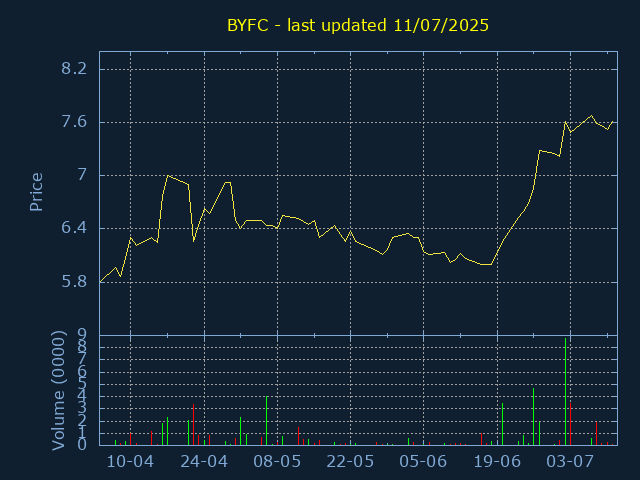Click the last point of the yellow price line

[613, 121]
